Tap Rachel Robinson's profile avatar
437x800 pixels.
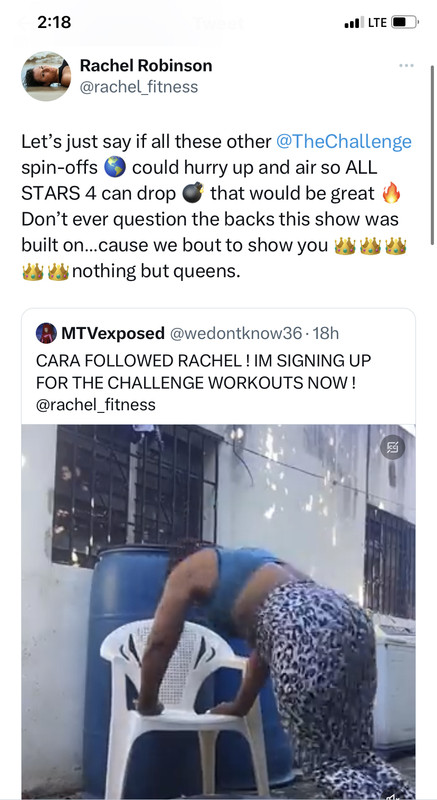coord(46,76)
